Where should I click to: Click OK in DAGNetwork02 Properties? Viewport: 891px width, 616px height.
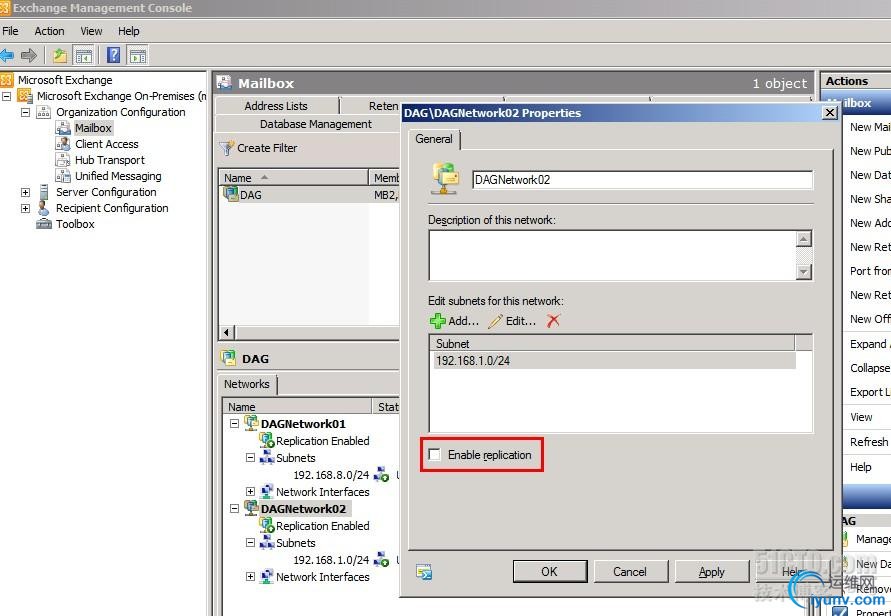click(x=549, y=572)
